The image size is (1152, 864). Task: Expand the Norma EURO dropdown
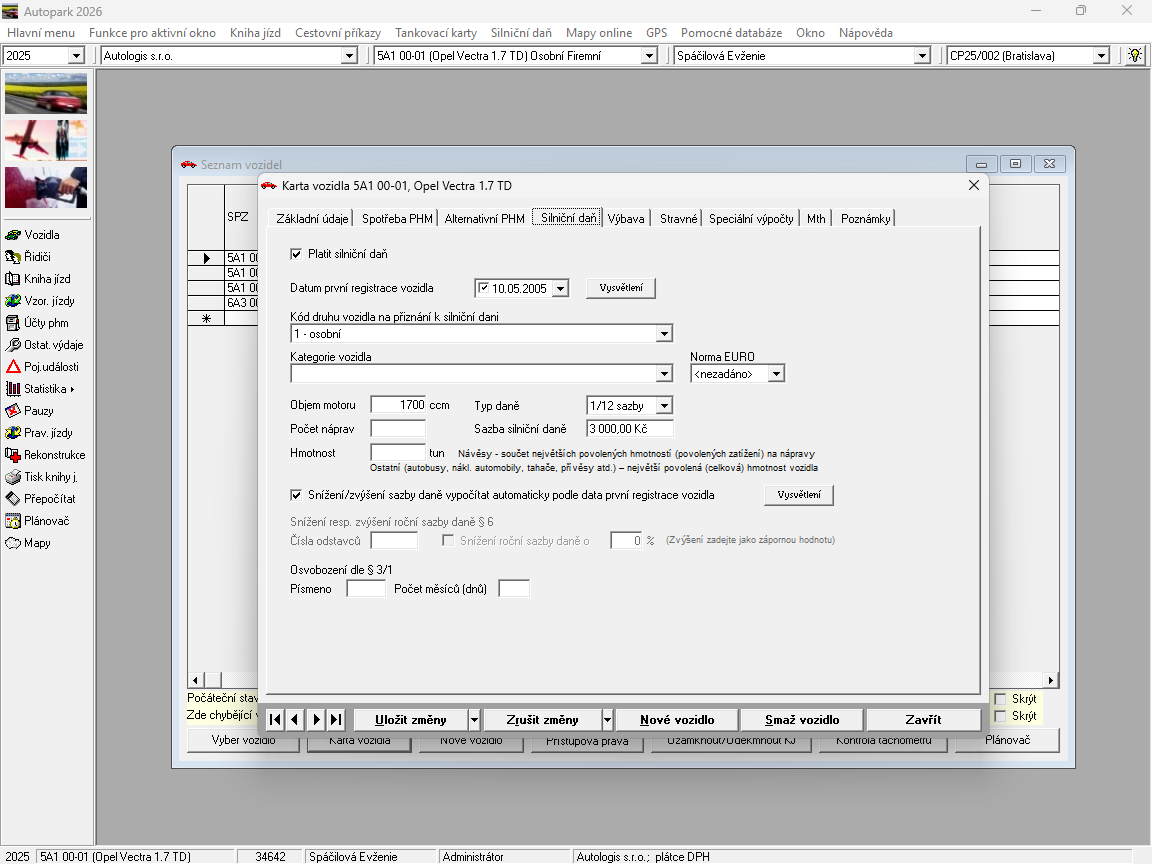tap(776, 374)
